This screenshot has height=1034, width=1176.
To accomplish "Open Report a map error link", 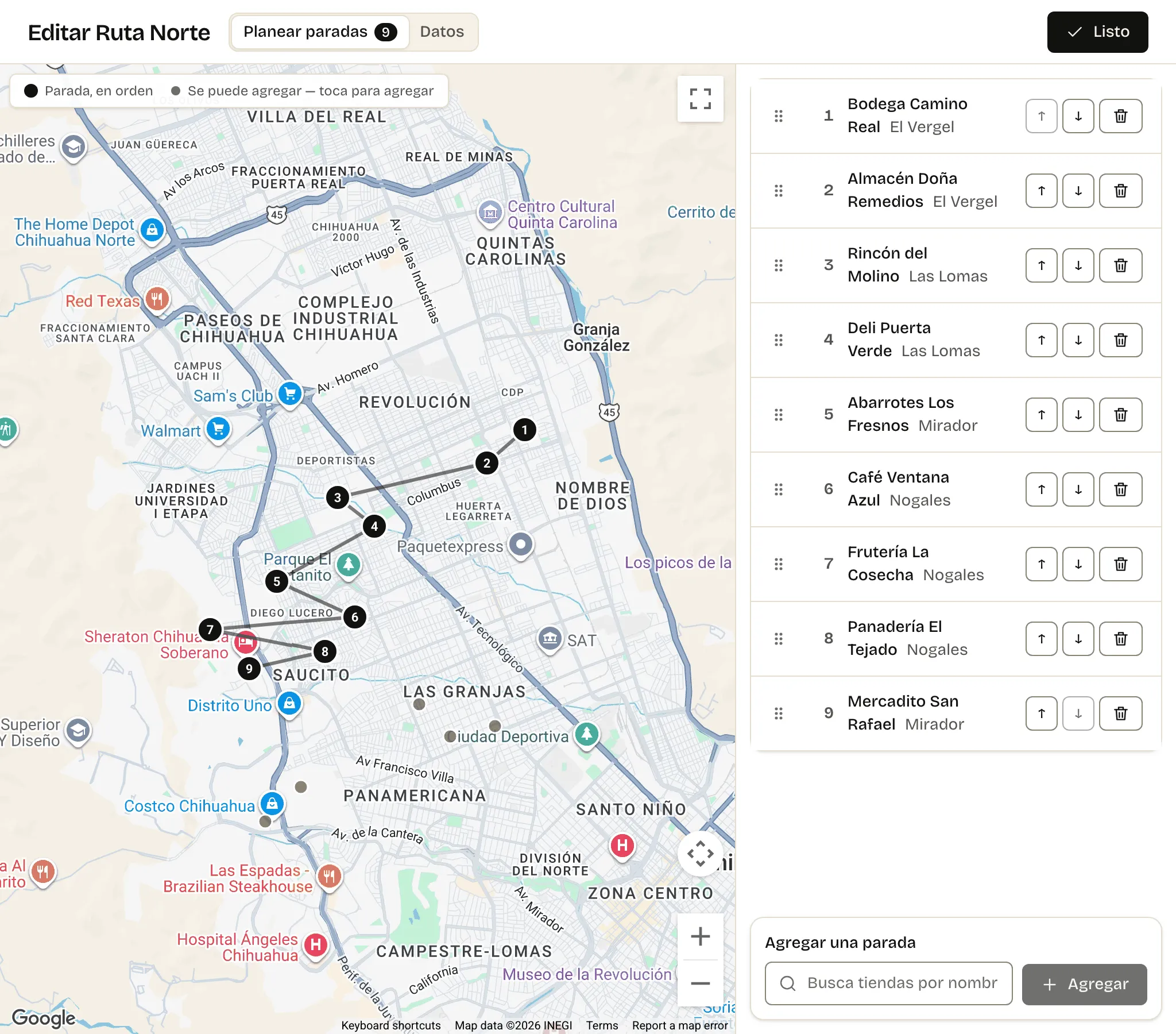I will (x=679, y=1025).
